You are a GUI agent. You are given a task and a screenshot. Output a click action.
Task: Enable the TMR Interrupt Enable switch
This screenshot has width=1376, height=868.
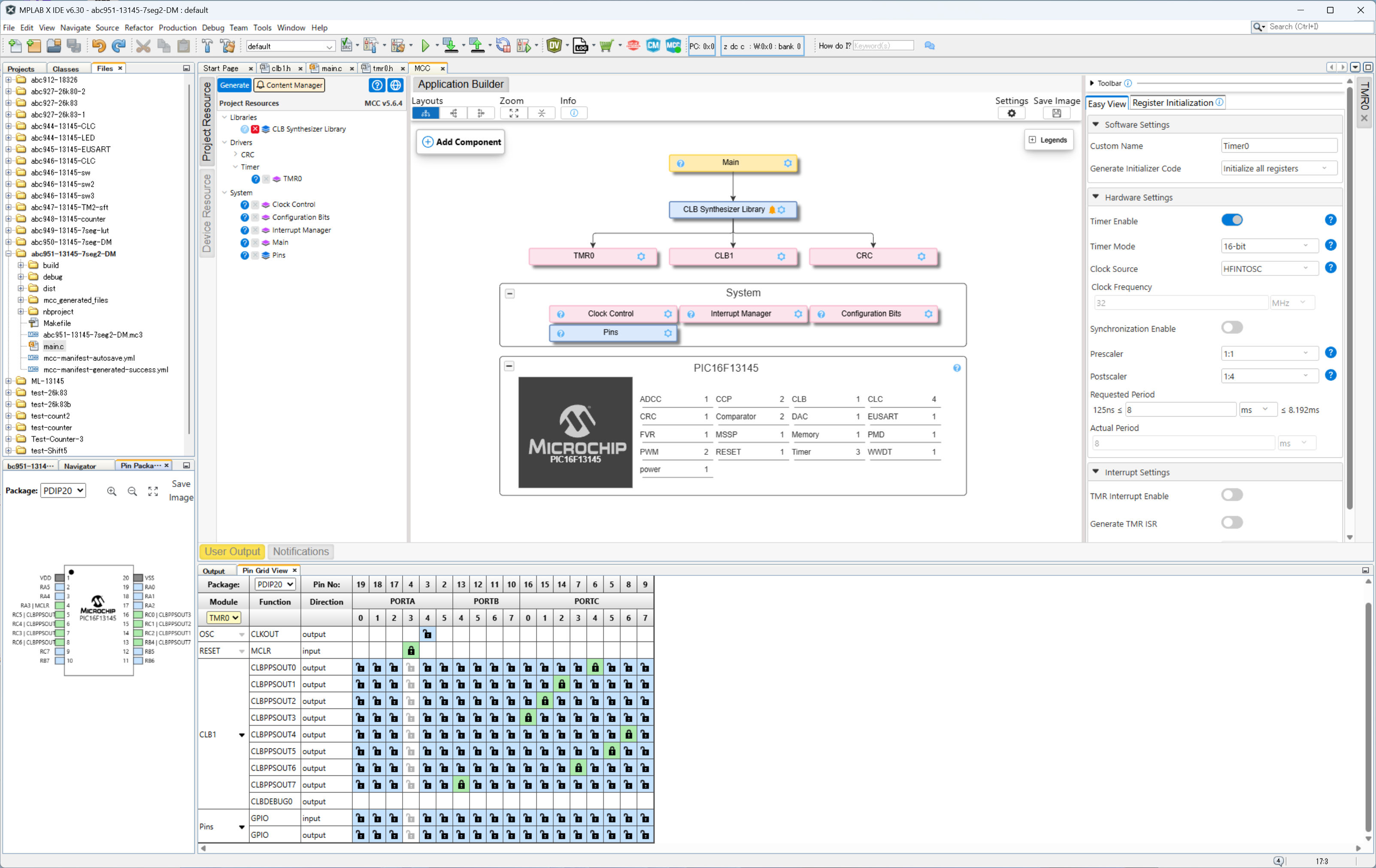coord(1232,495)
